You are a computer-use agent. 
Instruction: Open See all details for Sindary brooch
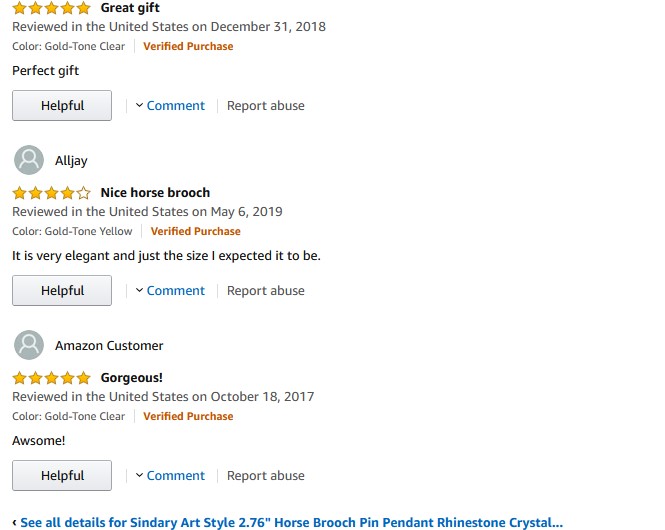[x=290, y=522]
